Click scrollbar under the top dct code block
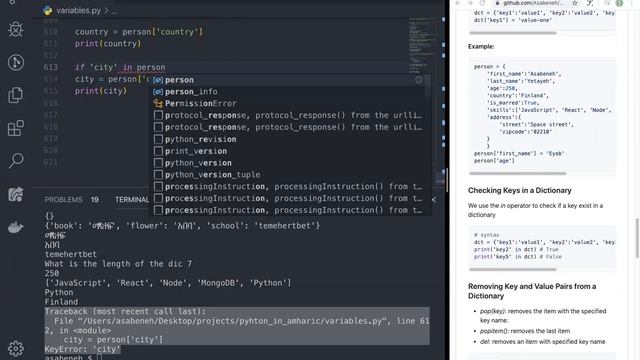The height and width of the screenshot is (360, 640). click(x=513, y=33)
